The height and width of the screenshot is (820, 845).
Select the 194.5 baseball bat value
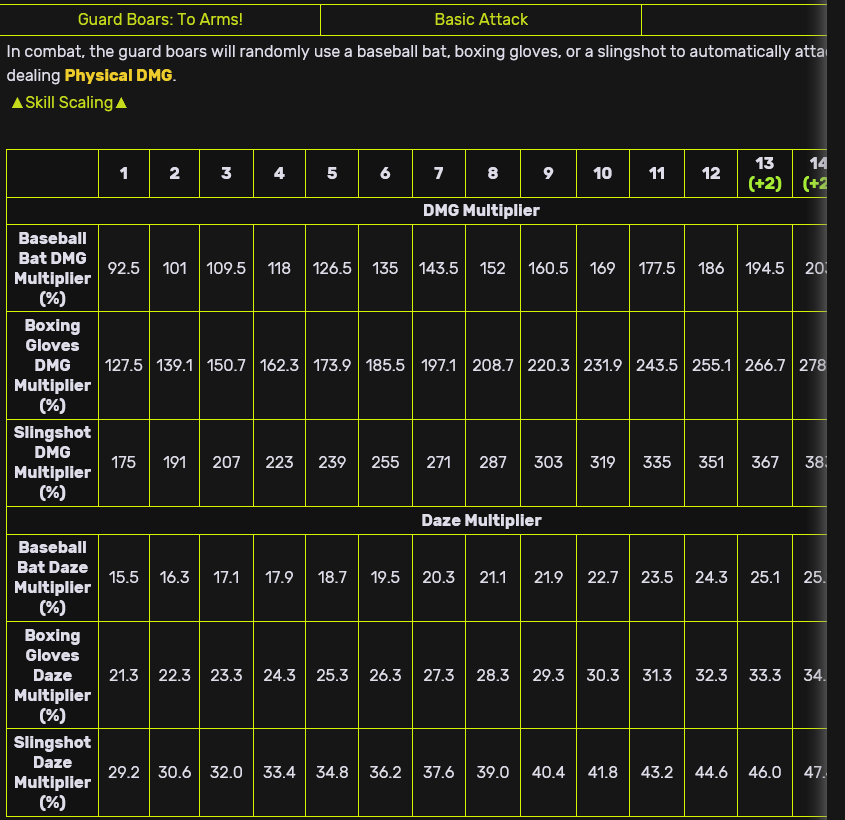[x=765, y=268]
